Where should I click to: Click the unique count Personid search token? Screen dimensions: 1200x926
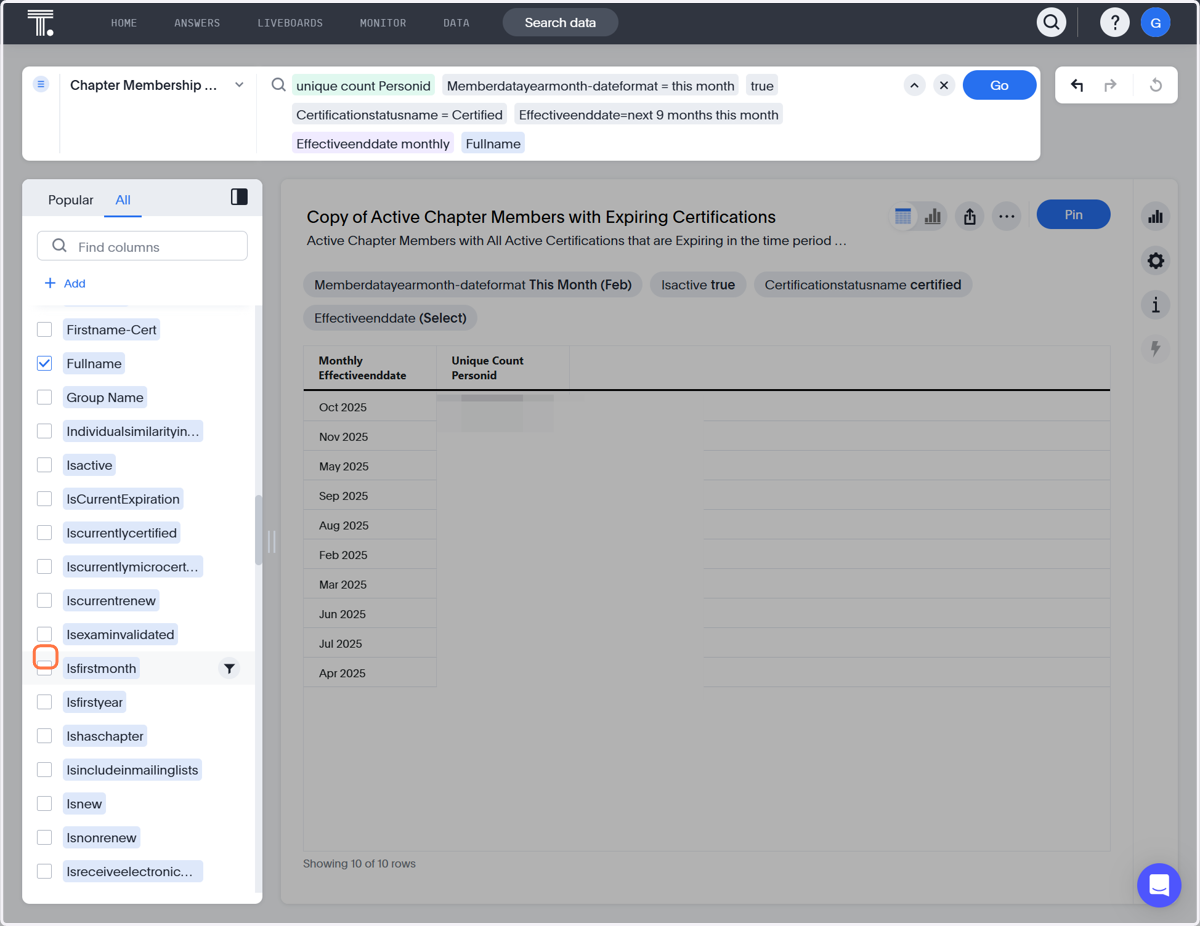(x=363, y=86)
